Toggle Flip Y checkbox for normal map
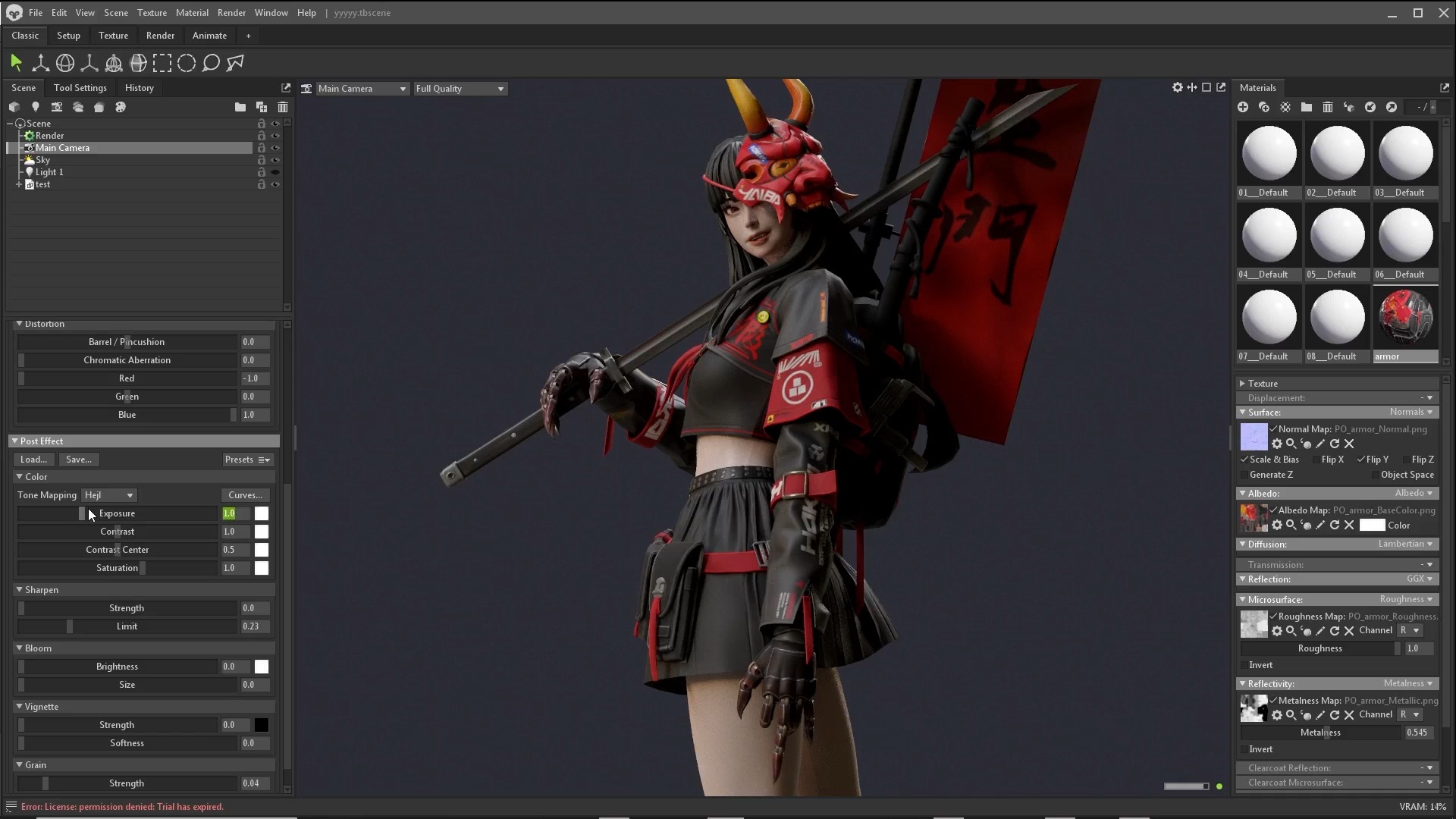 click(x=1361, y=460)
